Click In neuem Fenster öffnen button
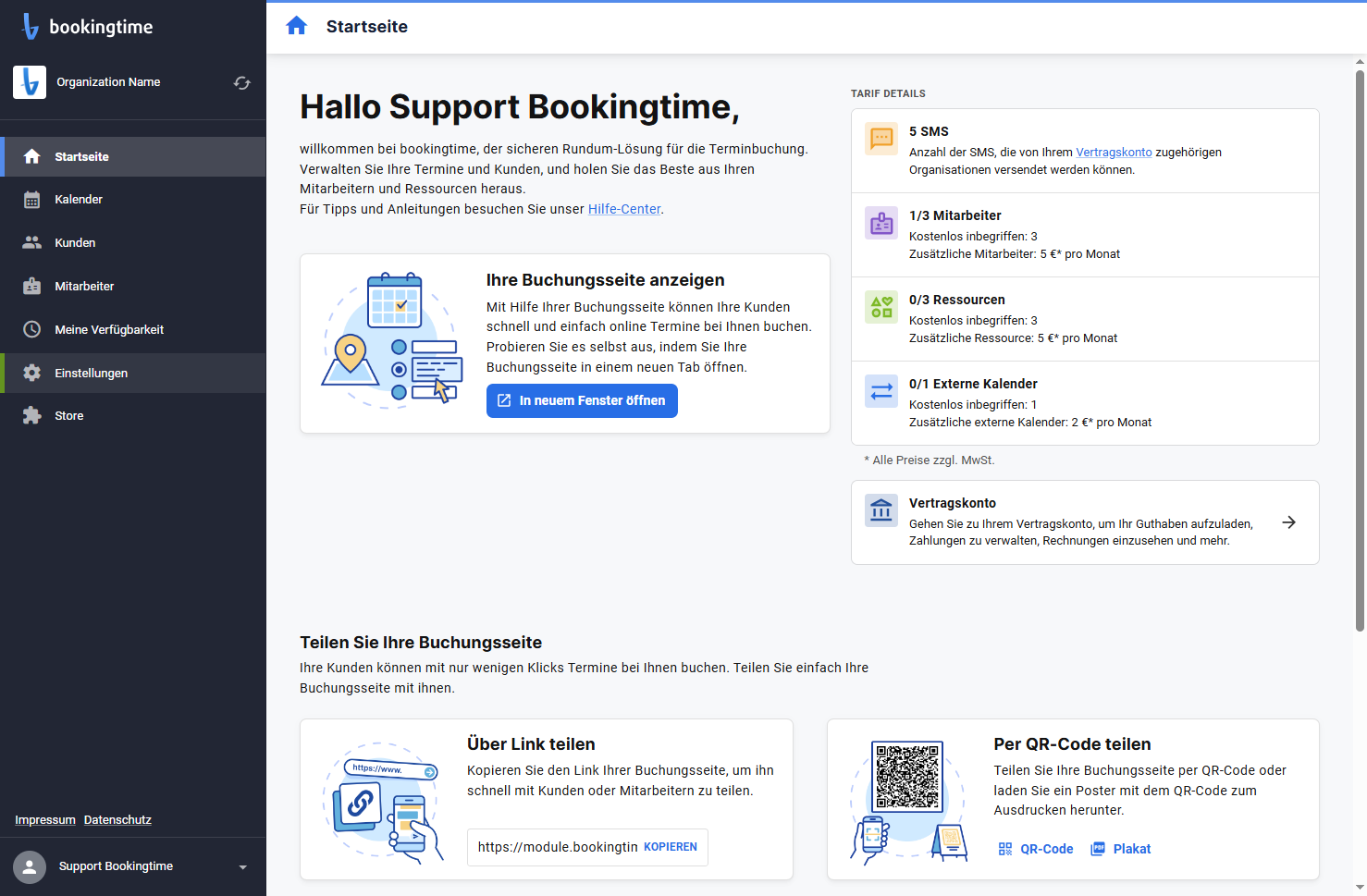Screen dimensions: 1367x896 (x=582, y=400)
